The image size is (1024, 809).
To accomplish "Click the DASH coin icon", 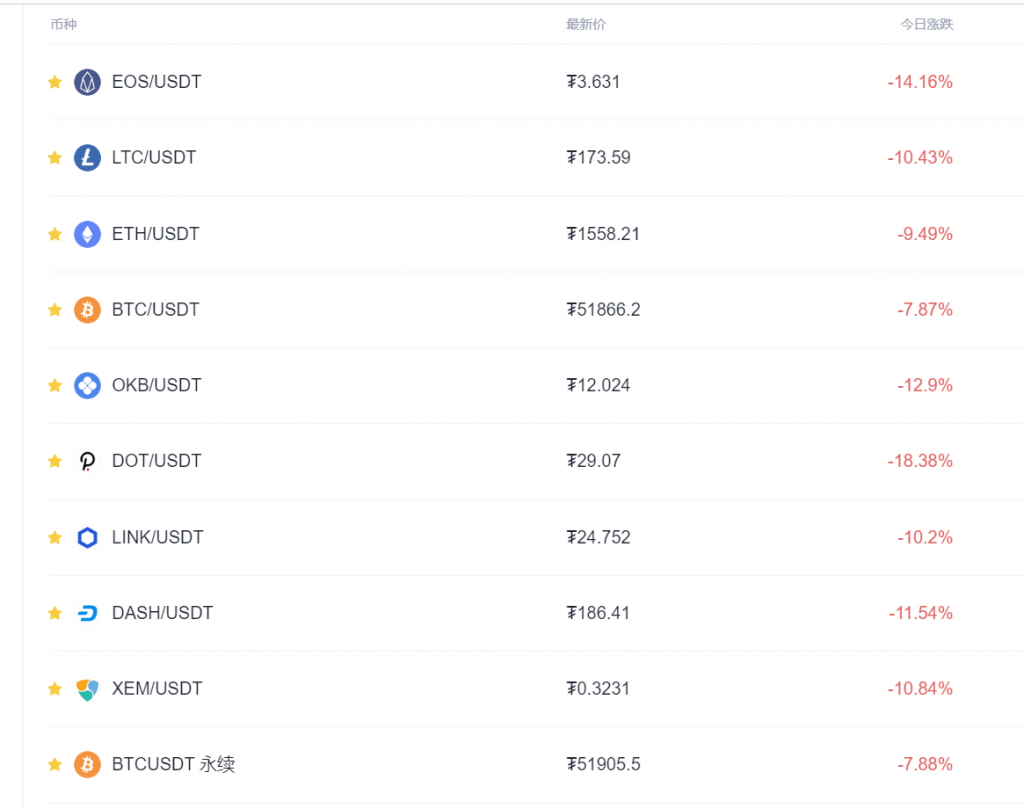I will point(88,613).
